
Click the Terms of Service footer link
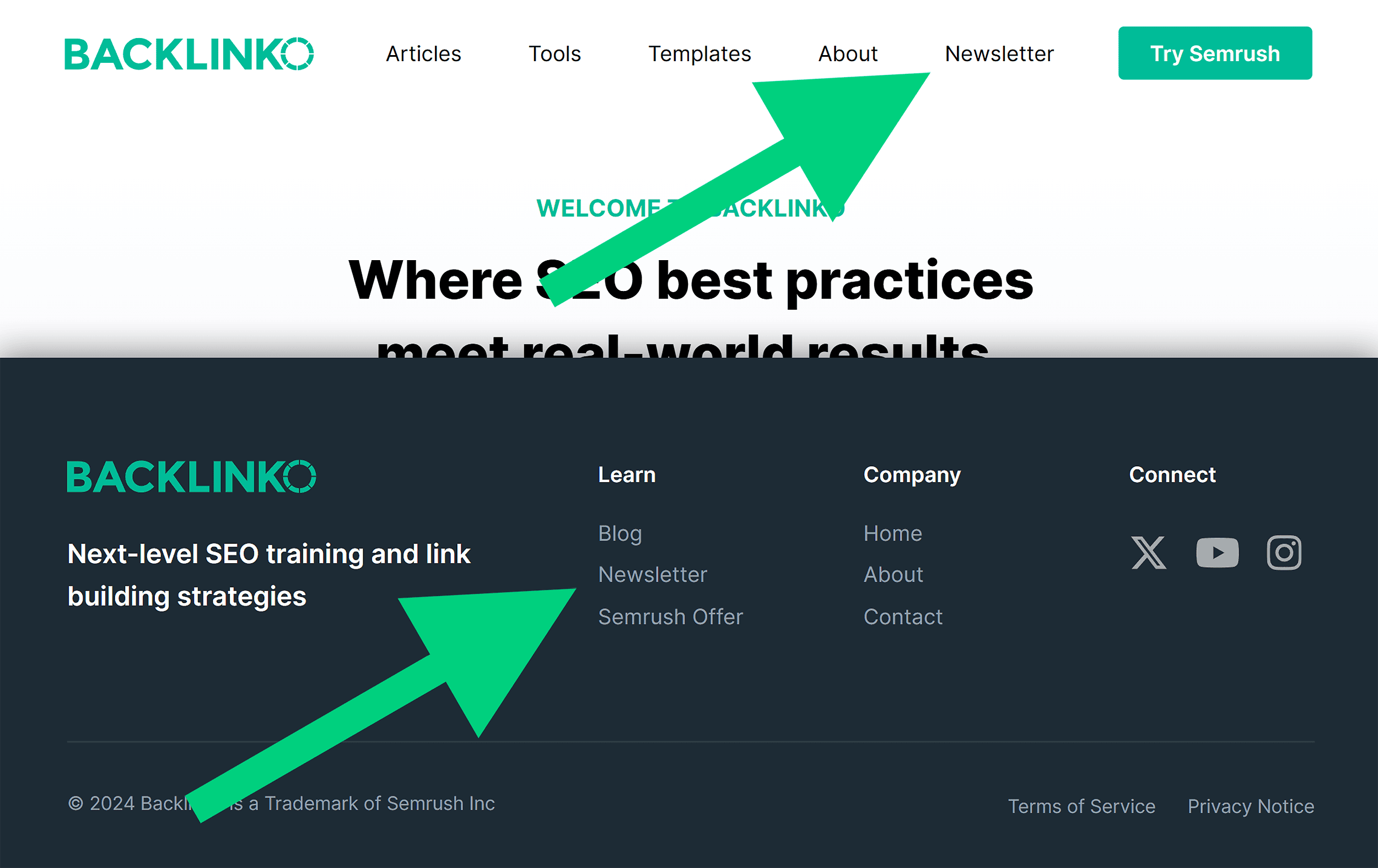[1082, 805]
